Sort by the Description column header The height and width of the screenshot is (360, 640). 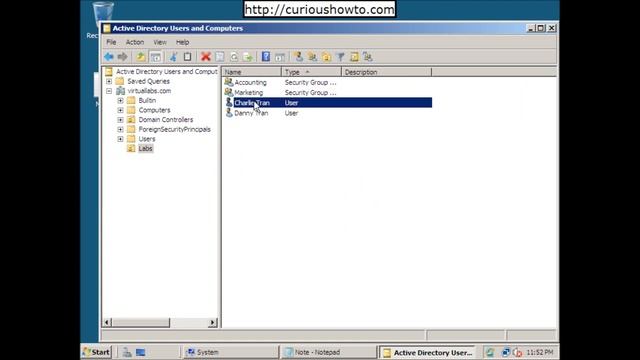click(x=386, y=72)
